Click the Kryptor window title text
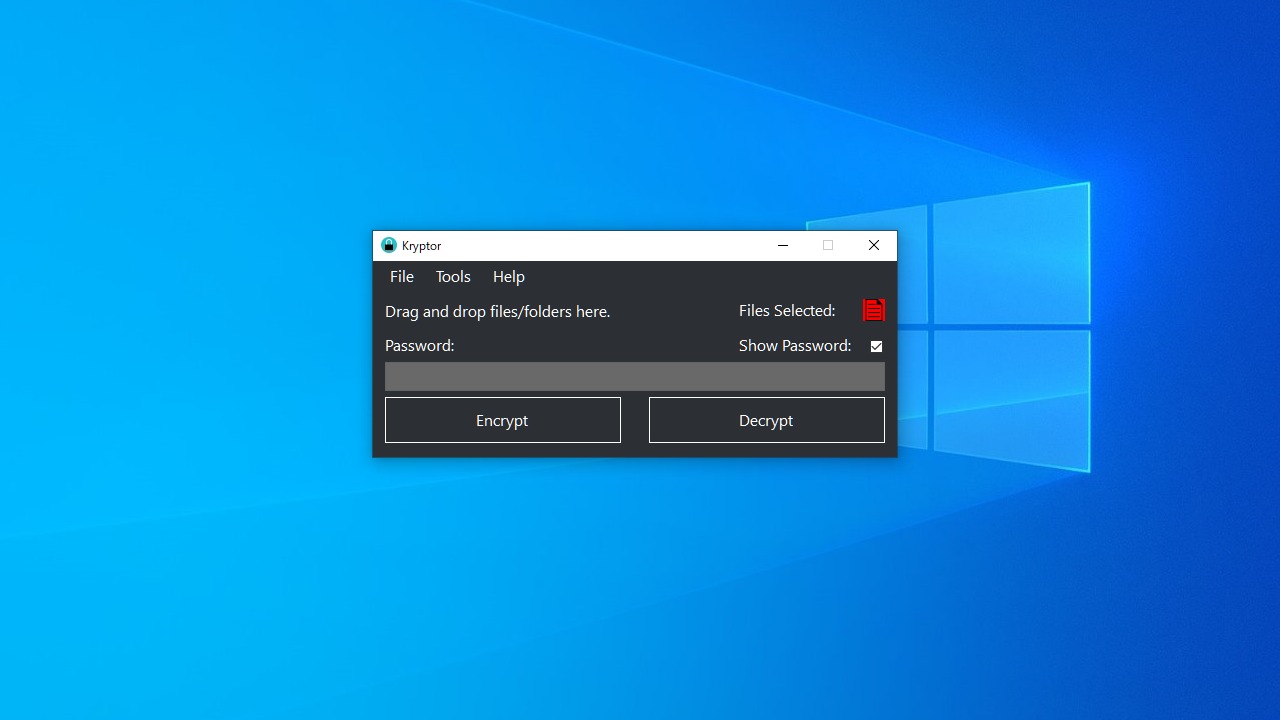Viewport: 1280px width, 720px height. coord(421,246)
